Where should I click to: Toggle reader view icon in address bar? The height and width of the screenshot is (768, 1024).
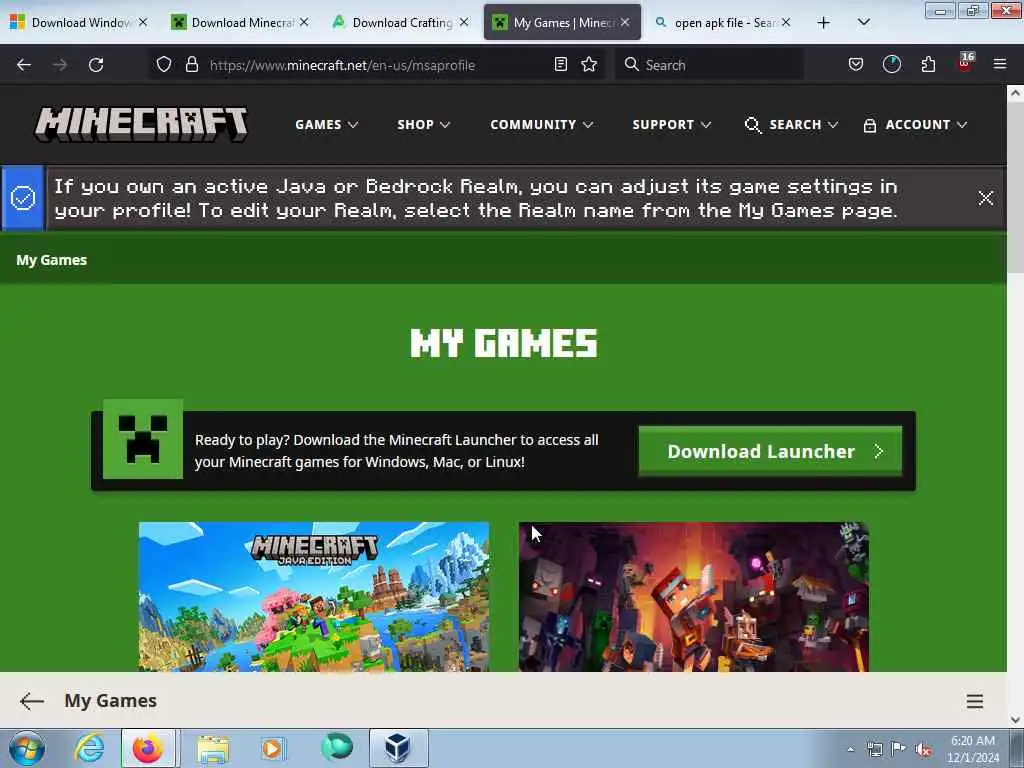(x=560, y=64)
